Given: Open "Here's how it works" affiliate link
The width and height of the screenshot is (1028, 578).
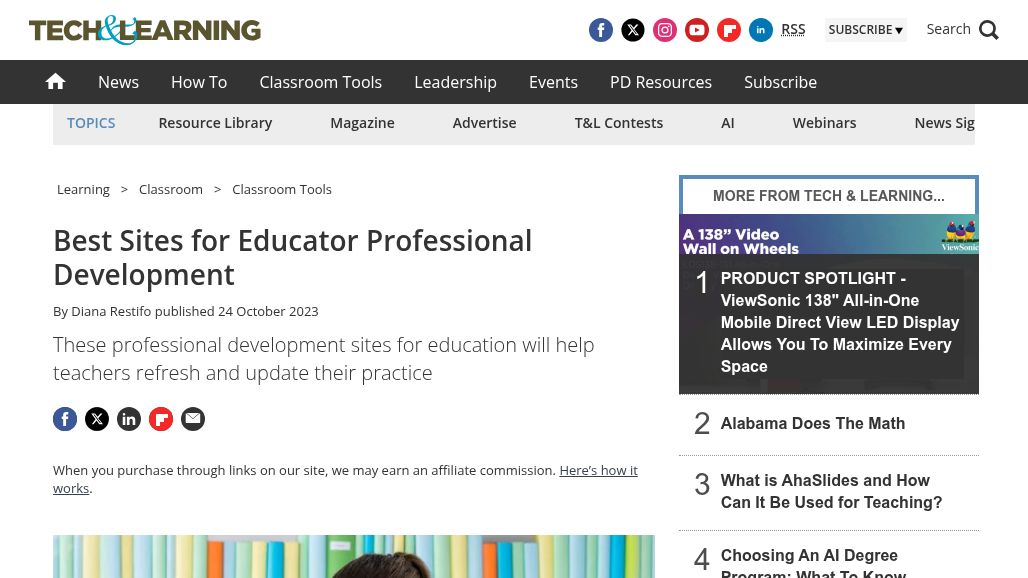Looking at the screenshot, I should (x=597, y=470).
